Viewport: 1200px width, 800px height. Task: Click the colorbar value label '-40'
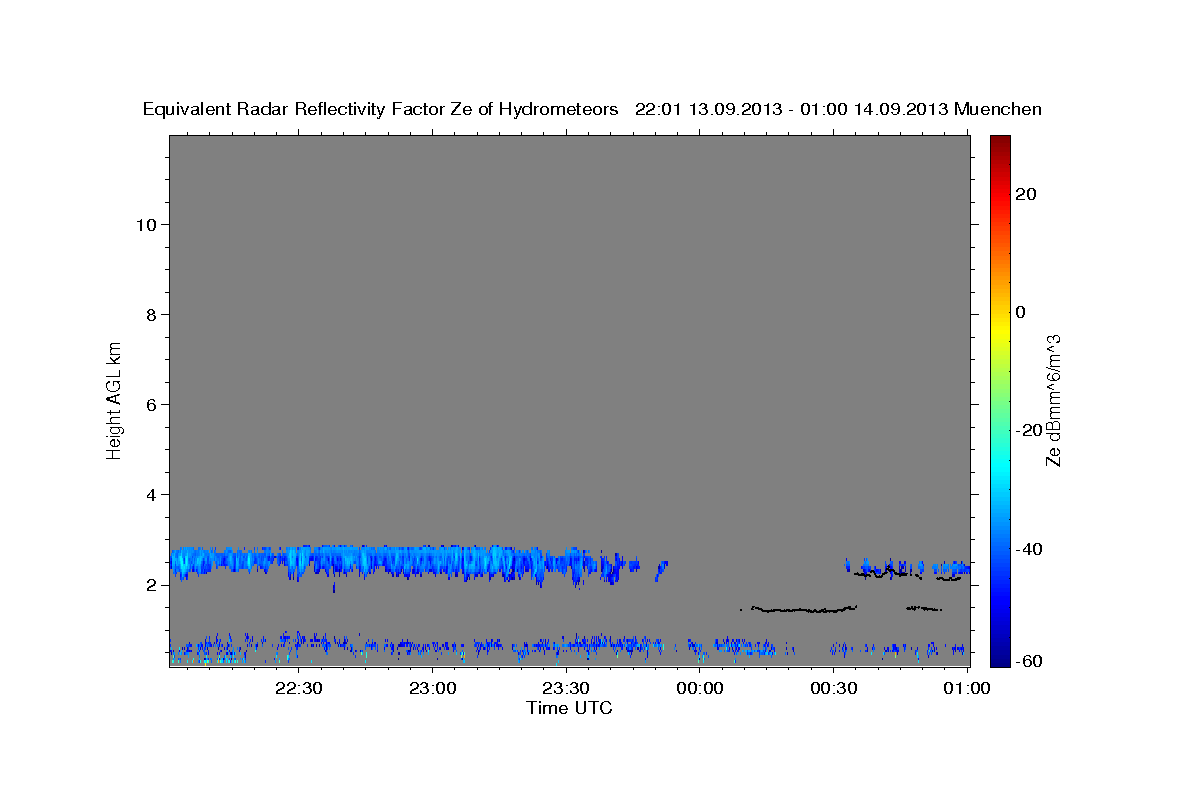(x=1030, y=548)
